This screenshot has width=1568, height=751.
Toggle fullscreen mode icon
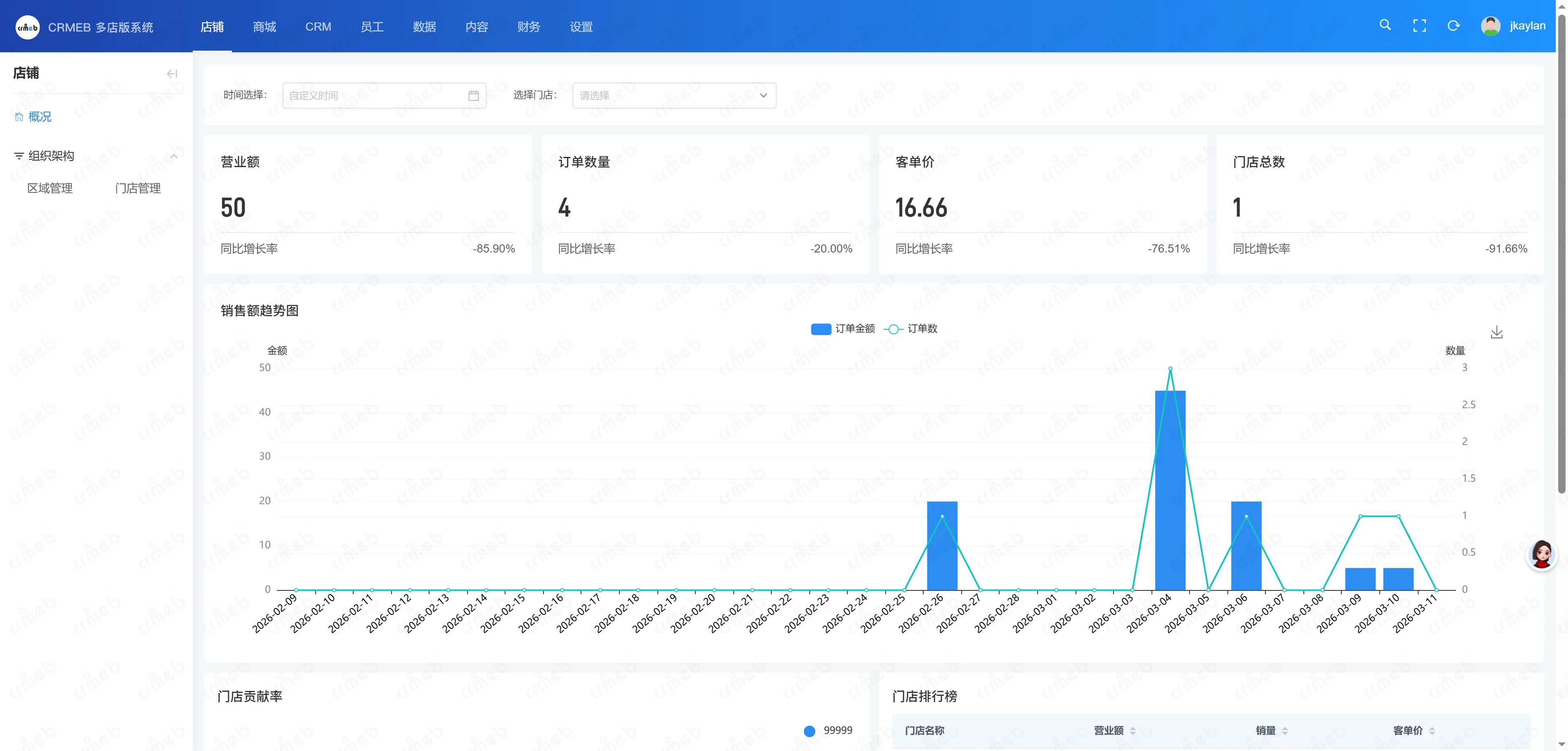point(1419,26)
